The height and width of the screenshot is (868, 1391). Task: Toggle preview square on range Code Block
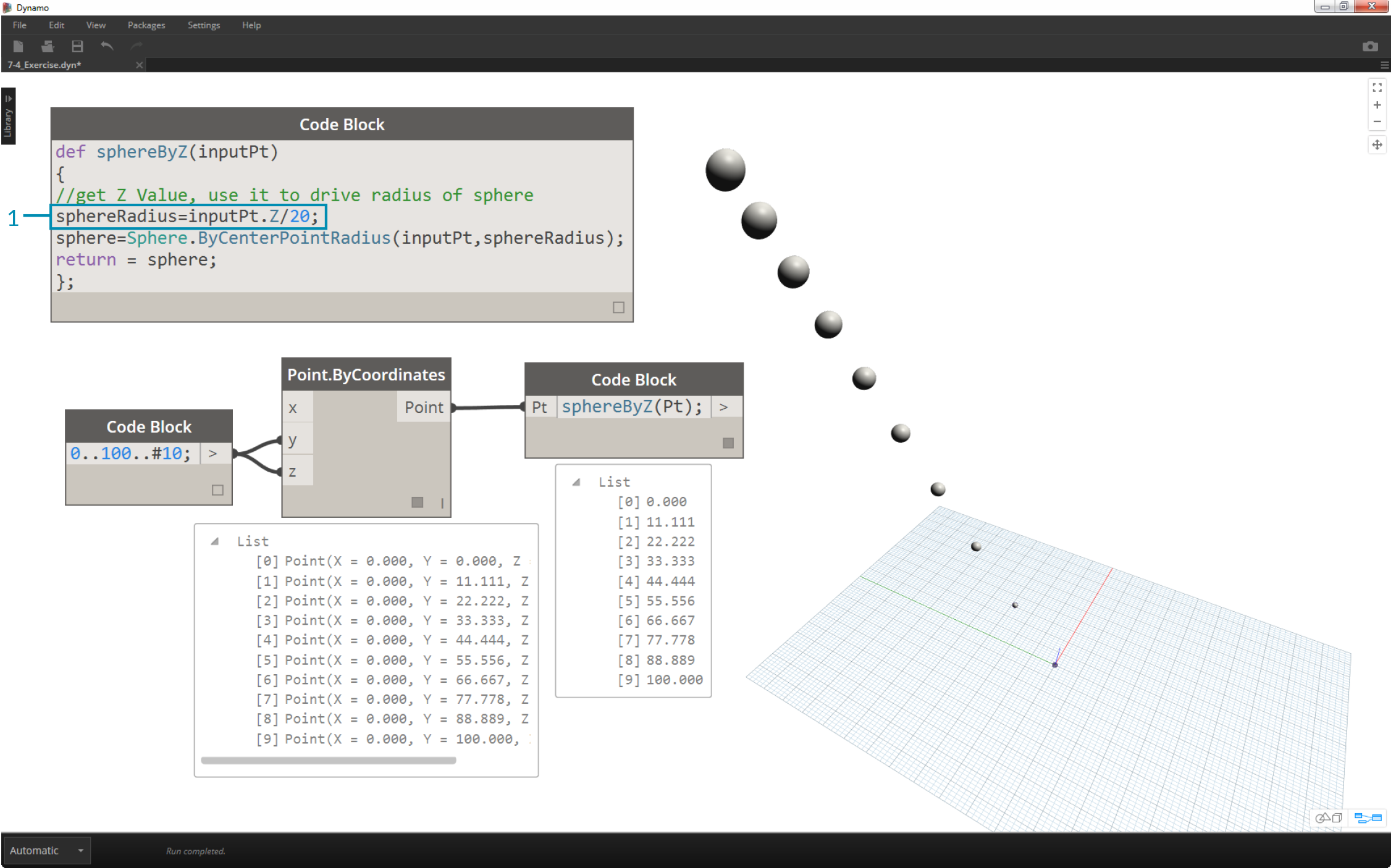(x=217, y=490)
